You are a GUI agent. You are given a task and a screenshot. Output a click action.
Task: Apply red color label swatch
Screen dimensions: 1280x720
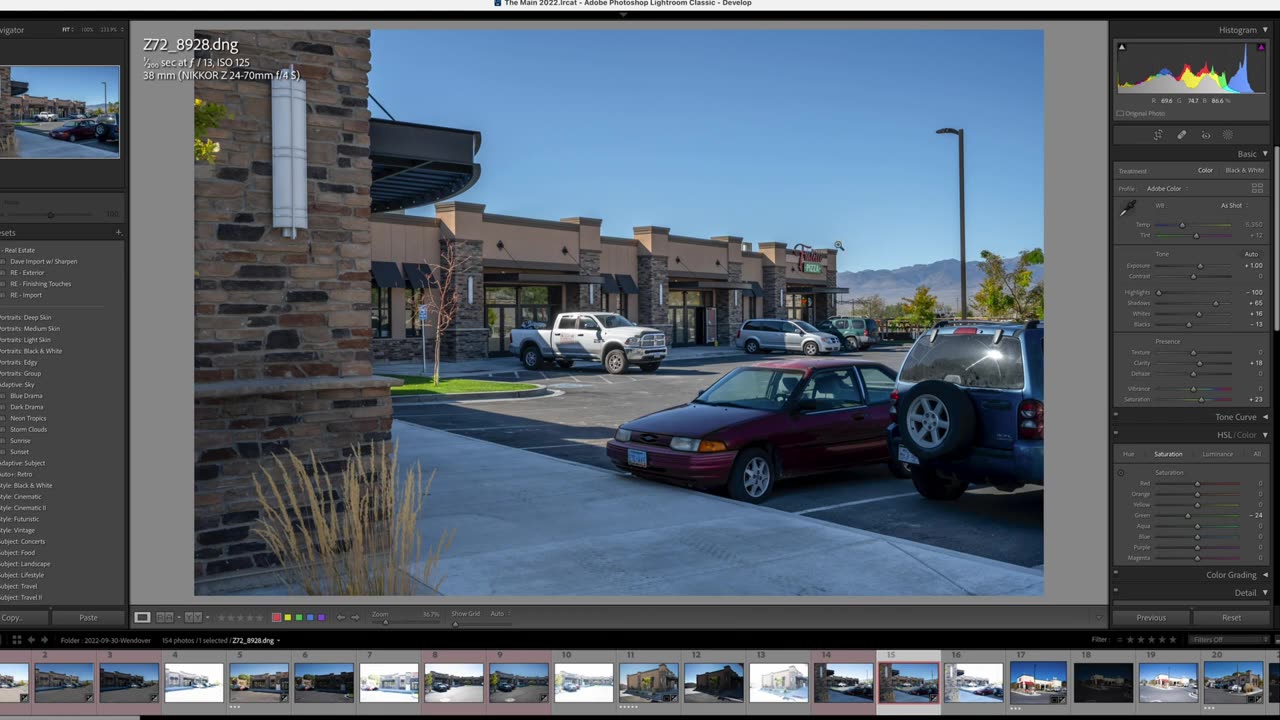click(277, 617)
